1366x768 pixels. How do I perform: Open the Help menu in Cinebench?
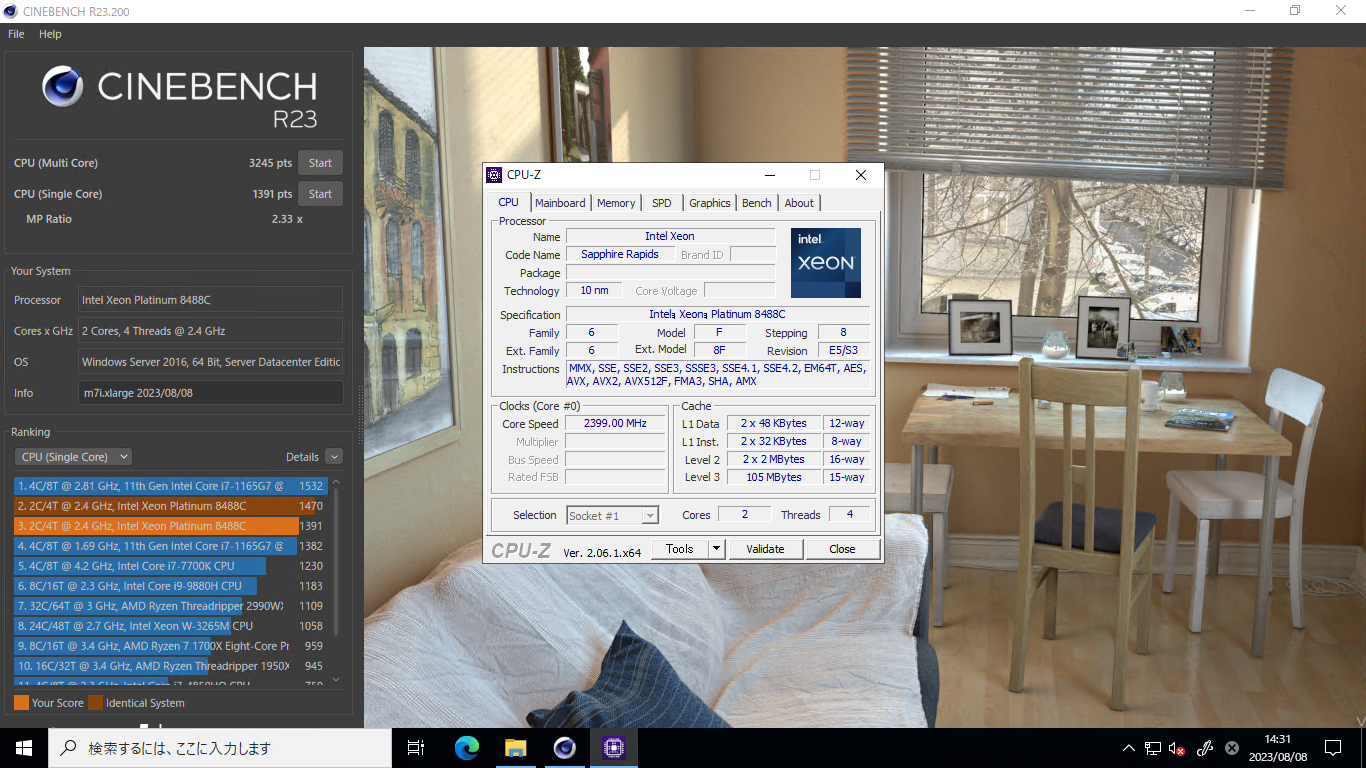50,34
